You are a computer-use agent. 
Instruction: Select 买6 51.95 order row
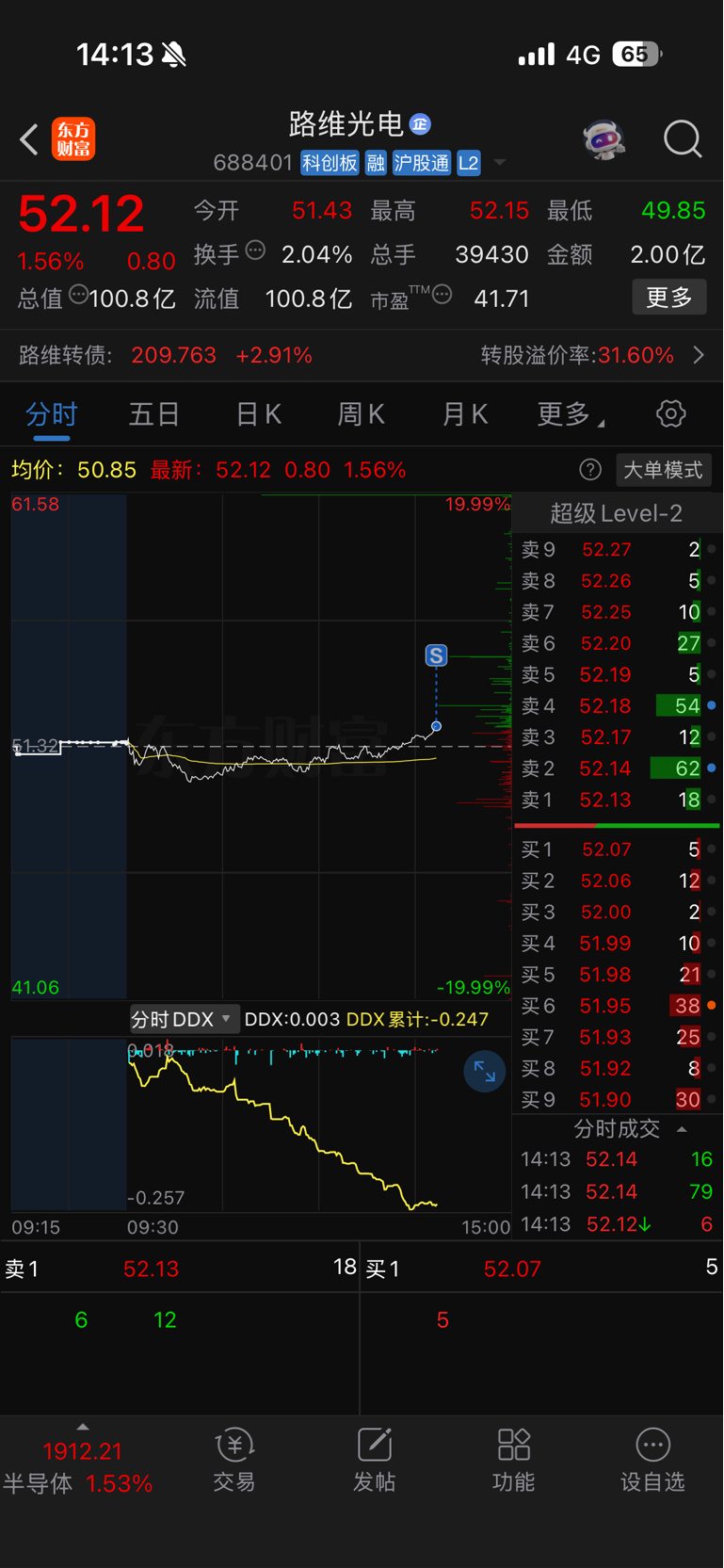(617, 1006)
